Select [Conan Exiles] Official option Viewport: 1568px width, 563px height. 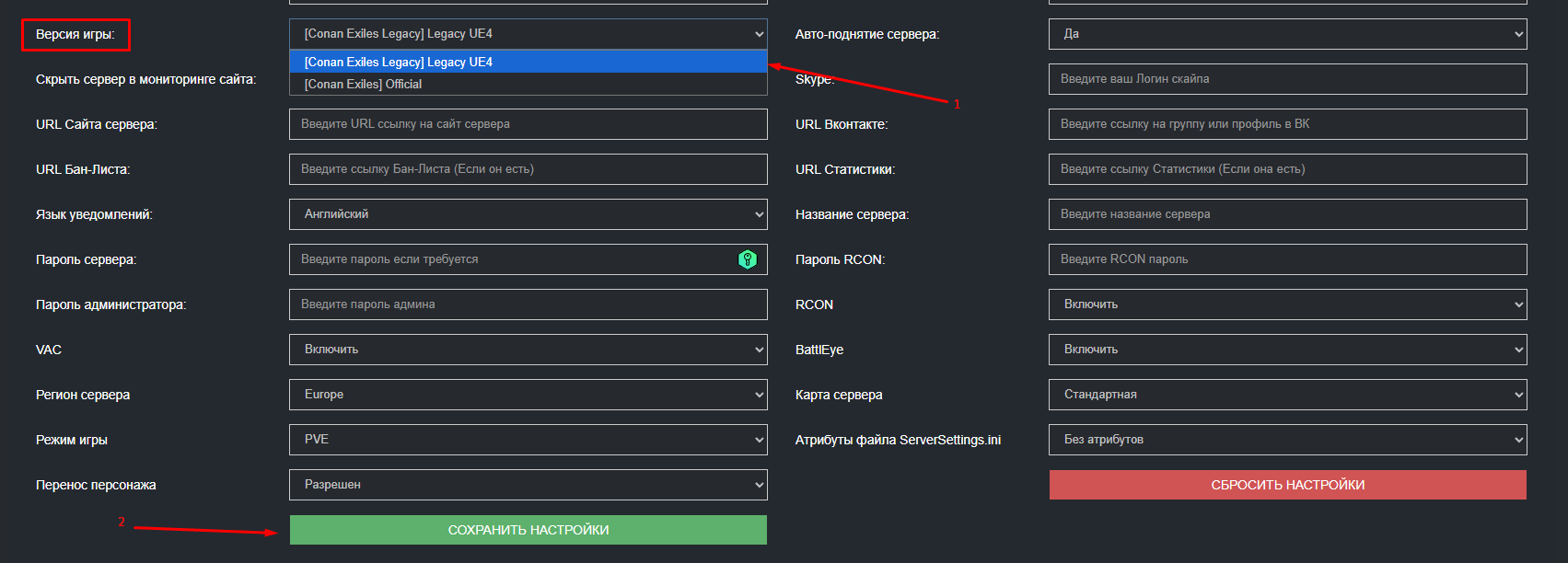click(x=528, y=84)
